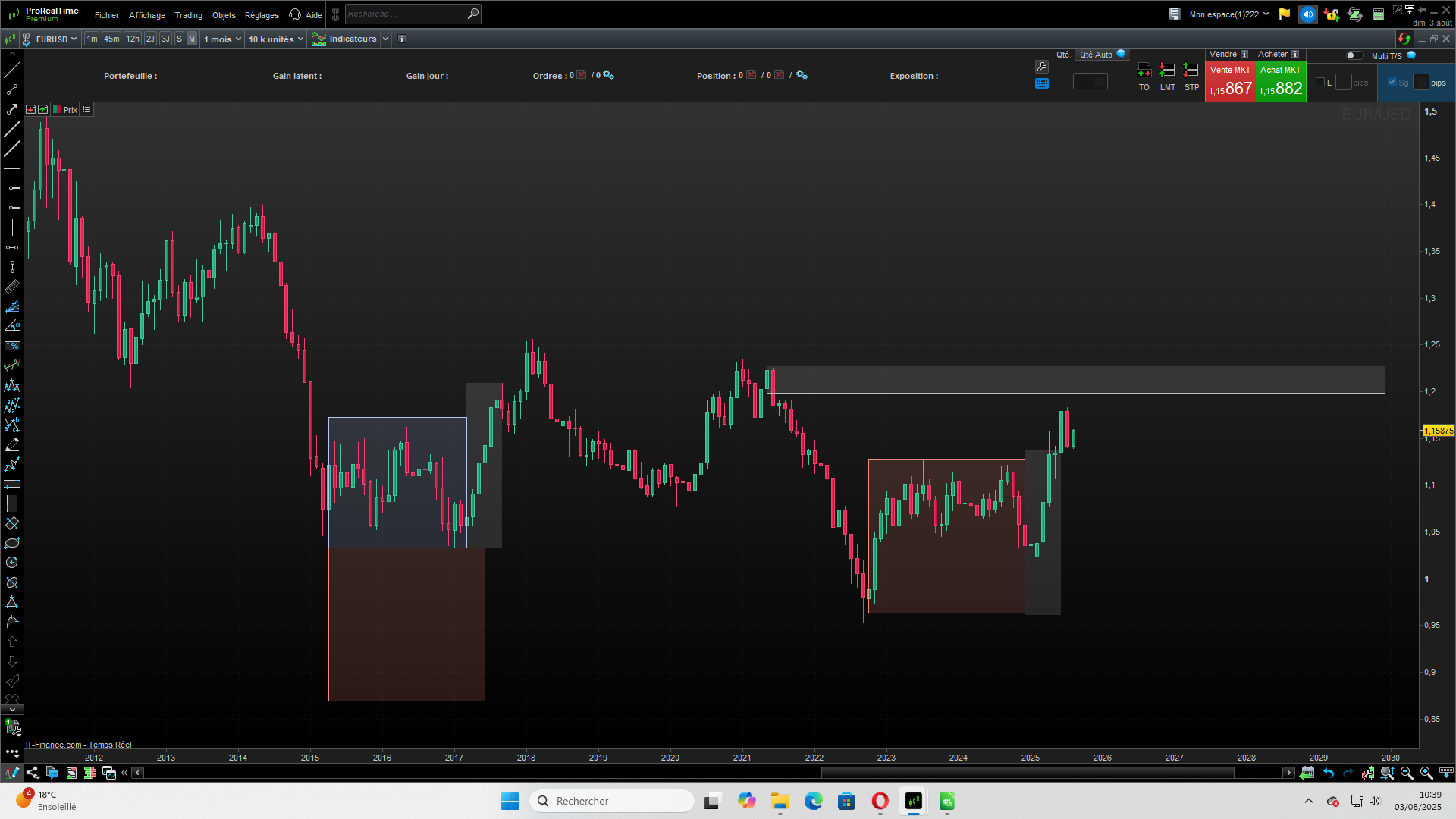The width and height of the screenshot is (1456, 819).
Task: Click the Achat MKT buy button
Action: pos(1280,82)
